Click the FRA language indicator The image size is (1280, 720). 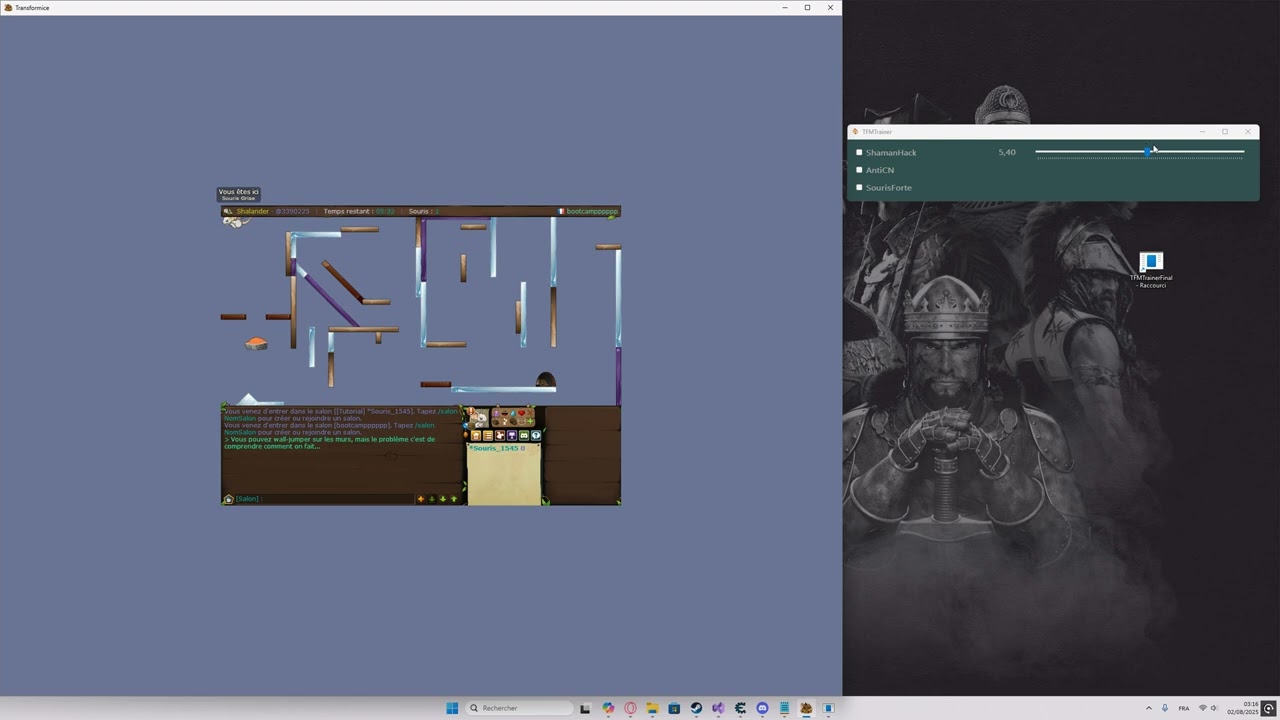[x=1184, y=708]
